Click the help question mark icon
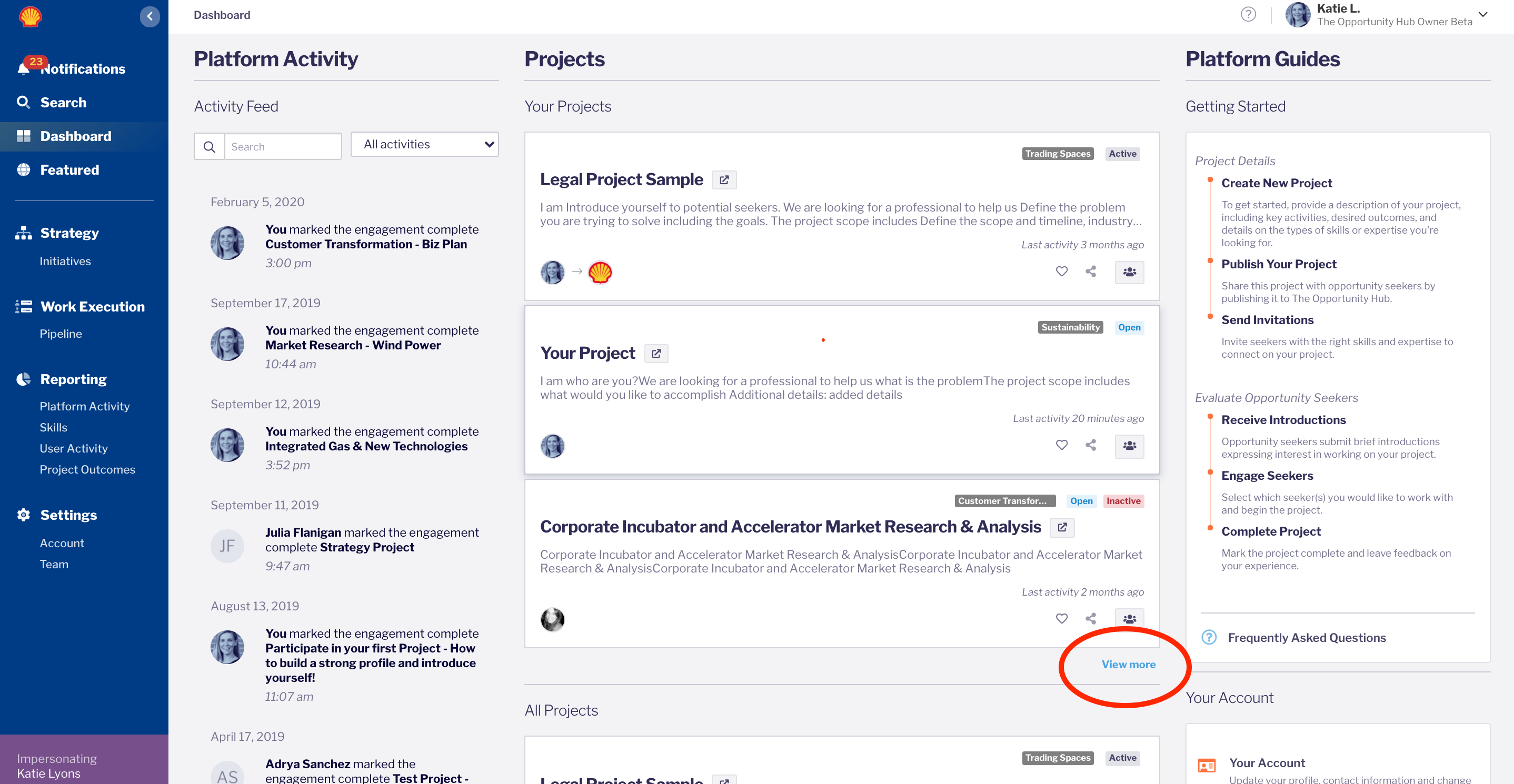 click(1248, 15)
